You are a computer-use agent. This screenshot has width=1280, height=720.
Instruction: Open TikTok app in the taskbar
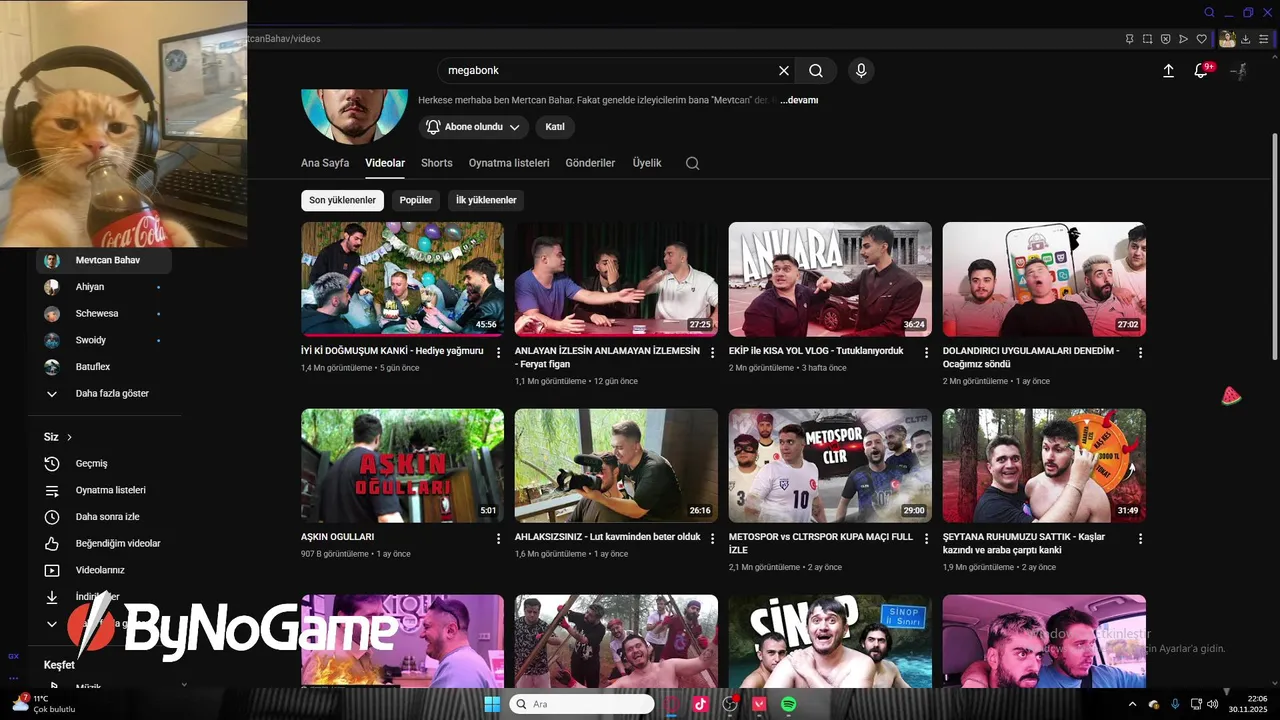click(x=700, y=704)
